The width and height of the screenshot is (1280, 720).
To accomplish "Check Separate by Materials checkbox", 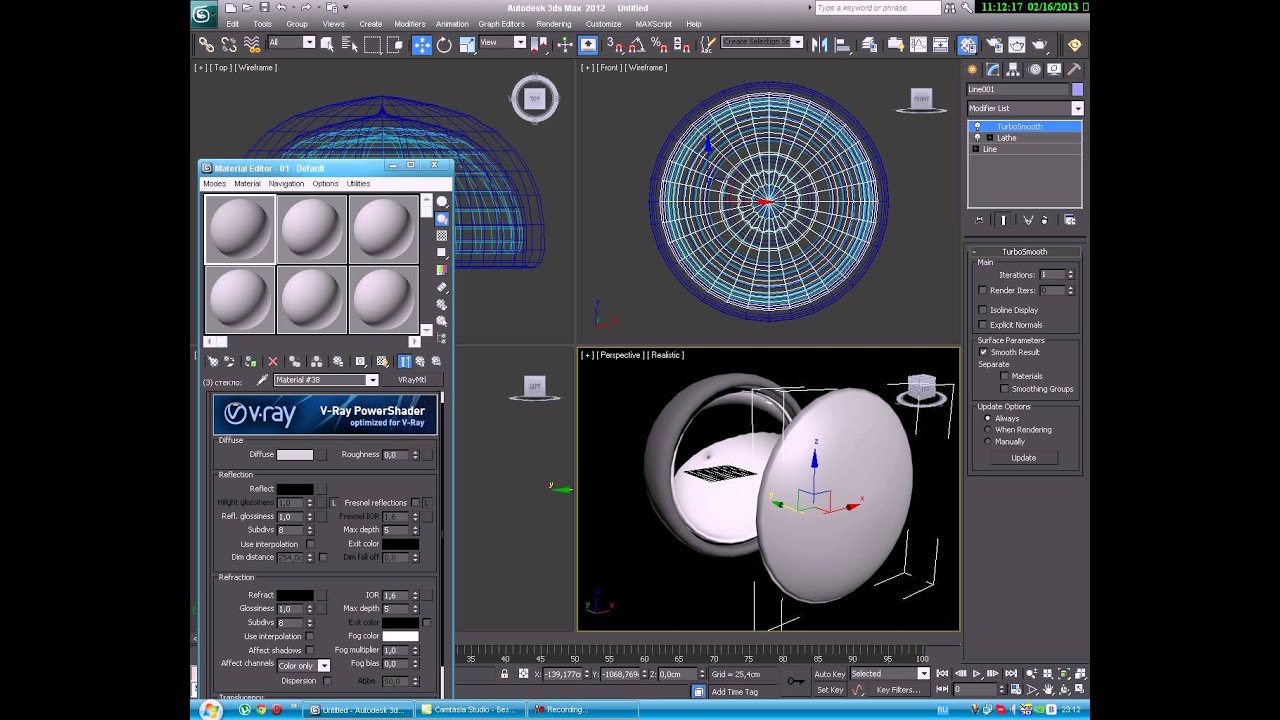I will pyautogui.click(x=1004, y=376).
